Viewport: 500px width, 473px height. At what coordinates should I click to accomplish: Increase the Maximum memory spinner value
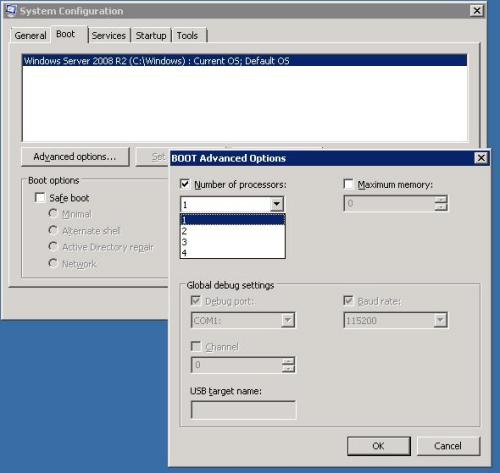(x=441, y=199)
